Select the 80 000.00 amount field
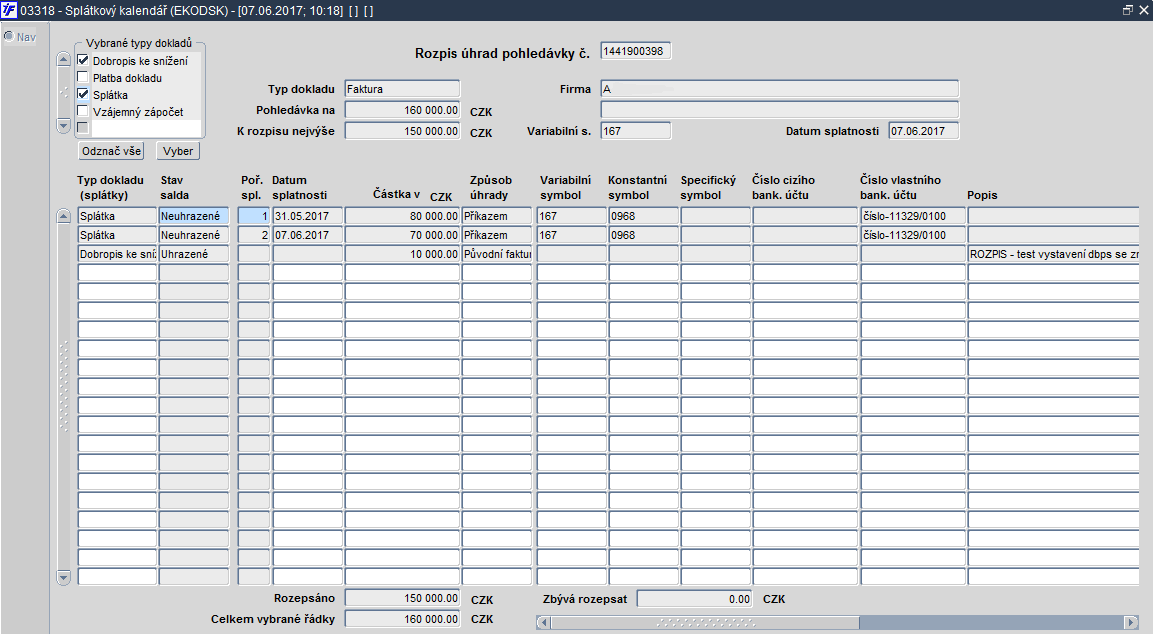 tap(402, 216)
